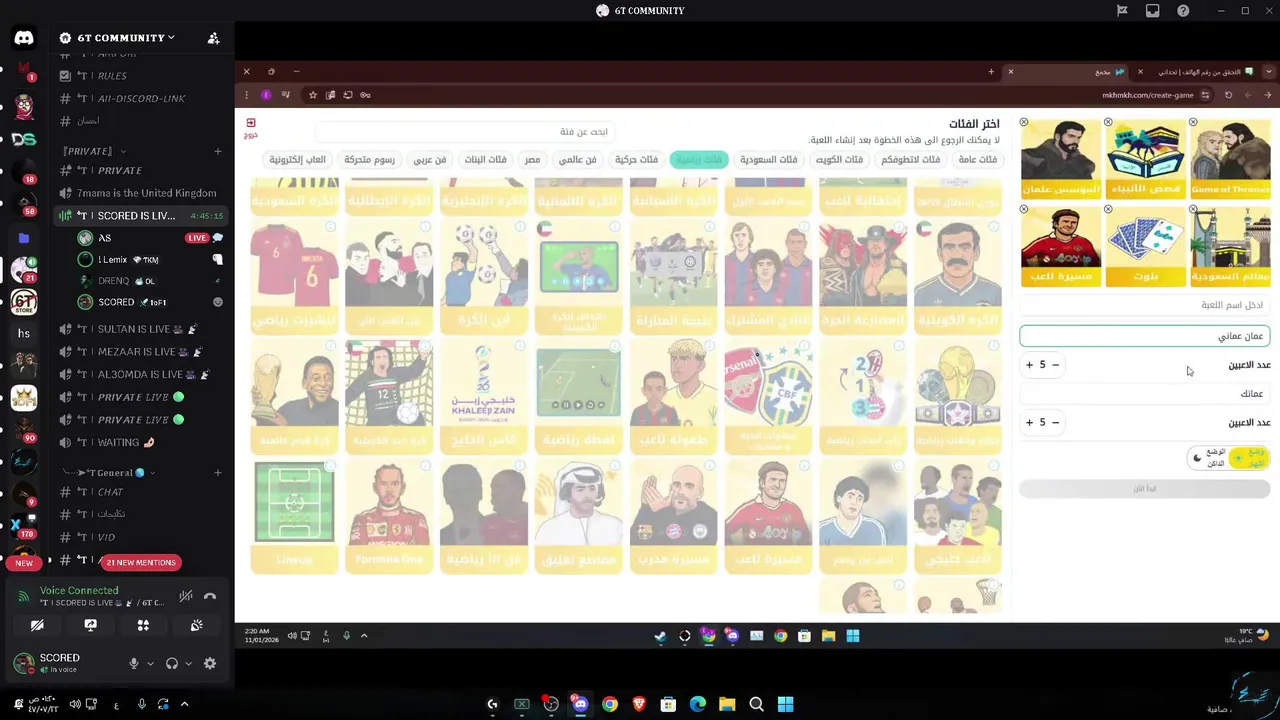Open the CHAT text channel

(x=140, y=492)
